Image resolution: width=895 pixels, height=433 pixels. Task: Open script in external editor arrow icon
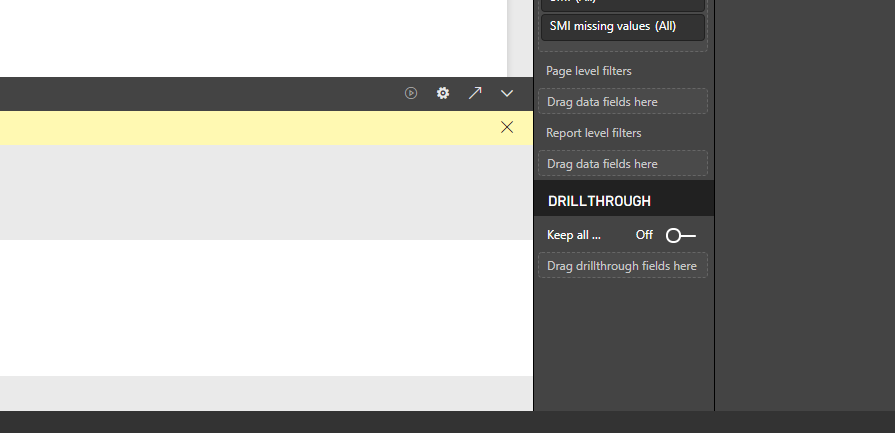point(475,93)
